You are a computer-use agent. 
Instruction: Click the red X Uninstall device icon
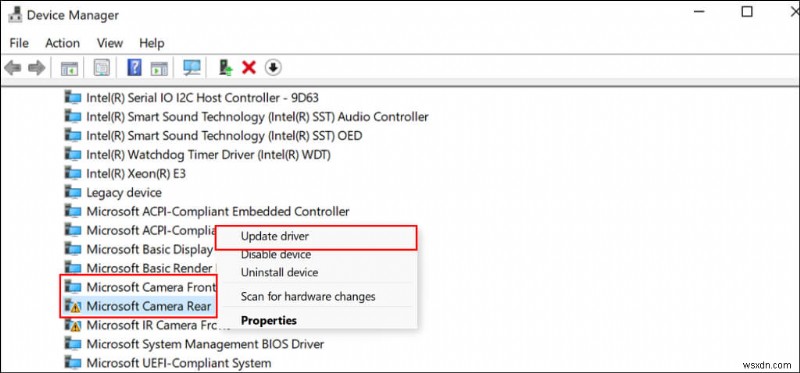pos(249,67)
